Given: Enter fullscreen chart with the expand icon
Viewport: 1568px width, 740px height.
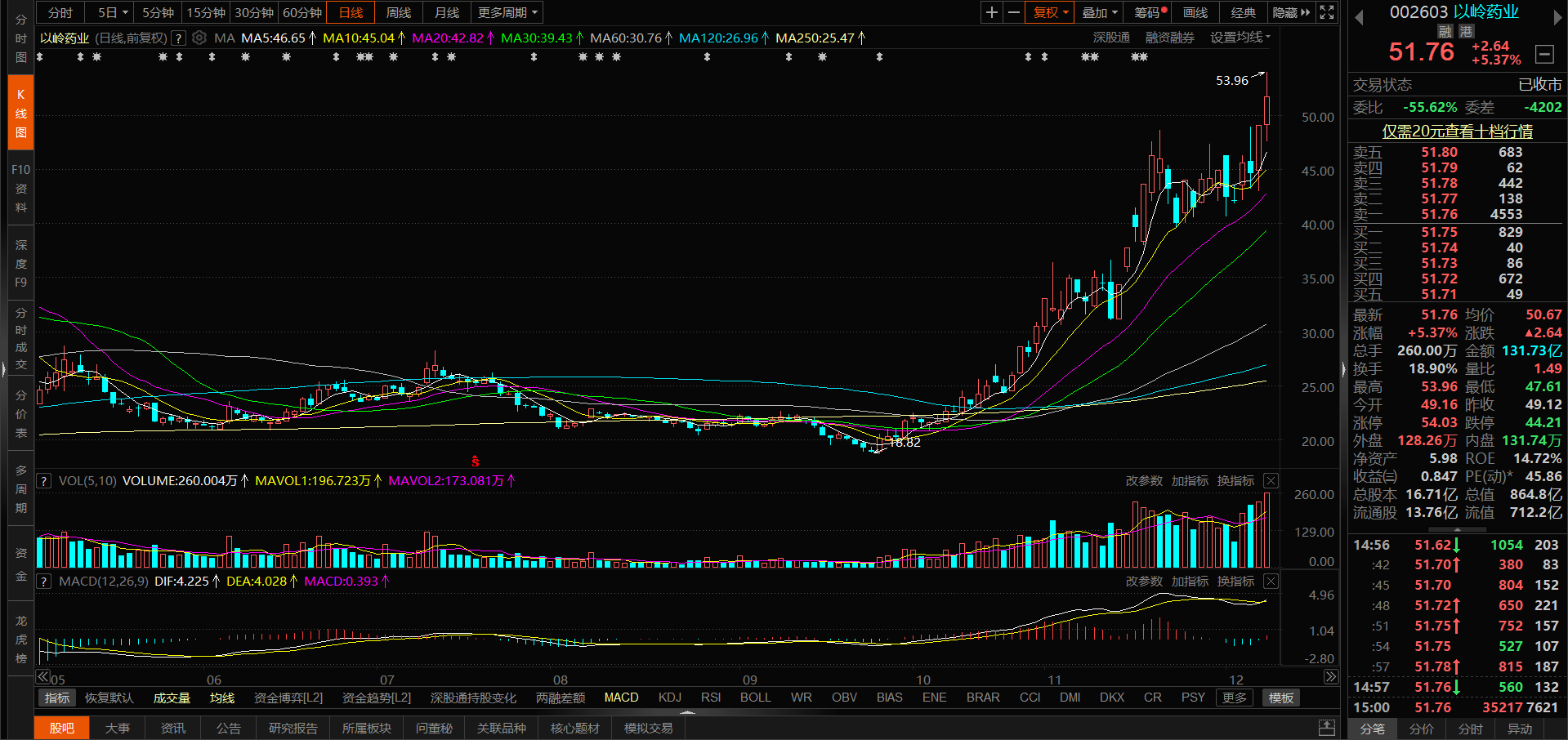Looking at the screenshot, I should coord(1327,12).
